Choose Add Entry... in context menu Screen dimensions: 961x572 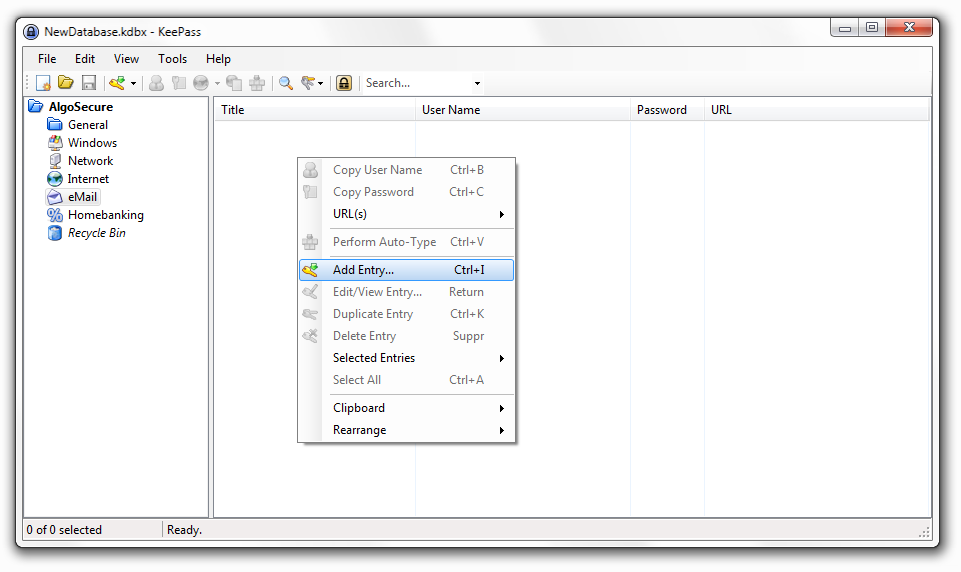tap(406, 270)
